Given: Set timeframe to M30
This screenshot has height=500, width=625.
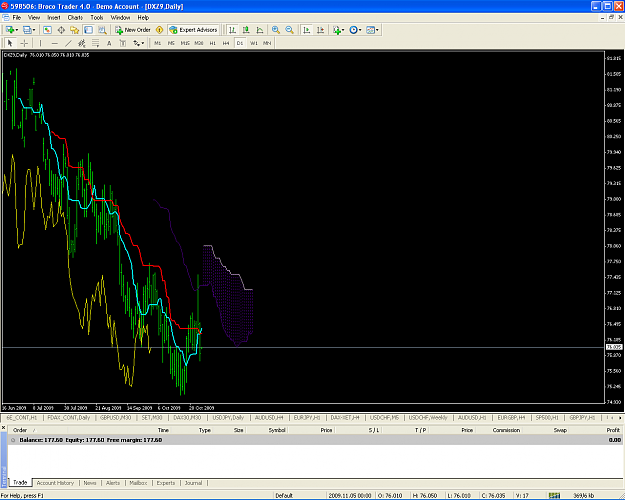Looking at the screenshot, I should (x=199, y=43).
